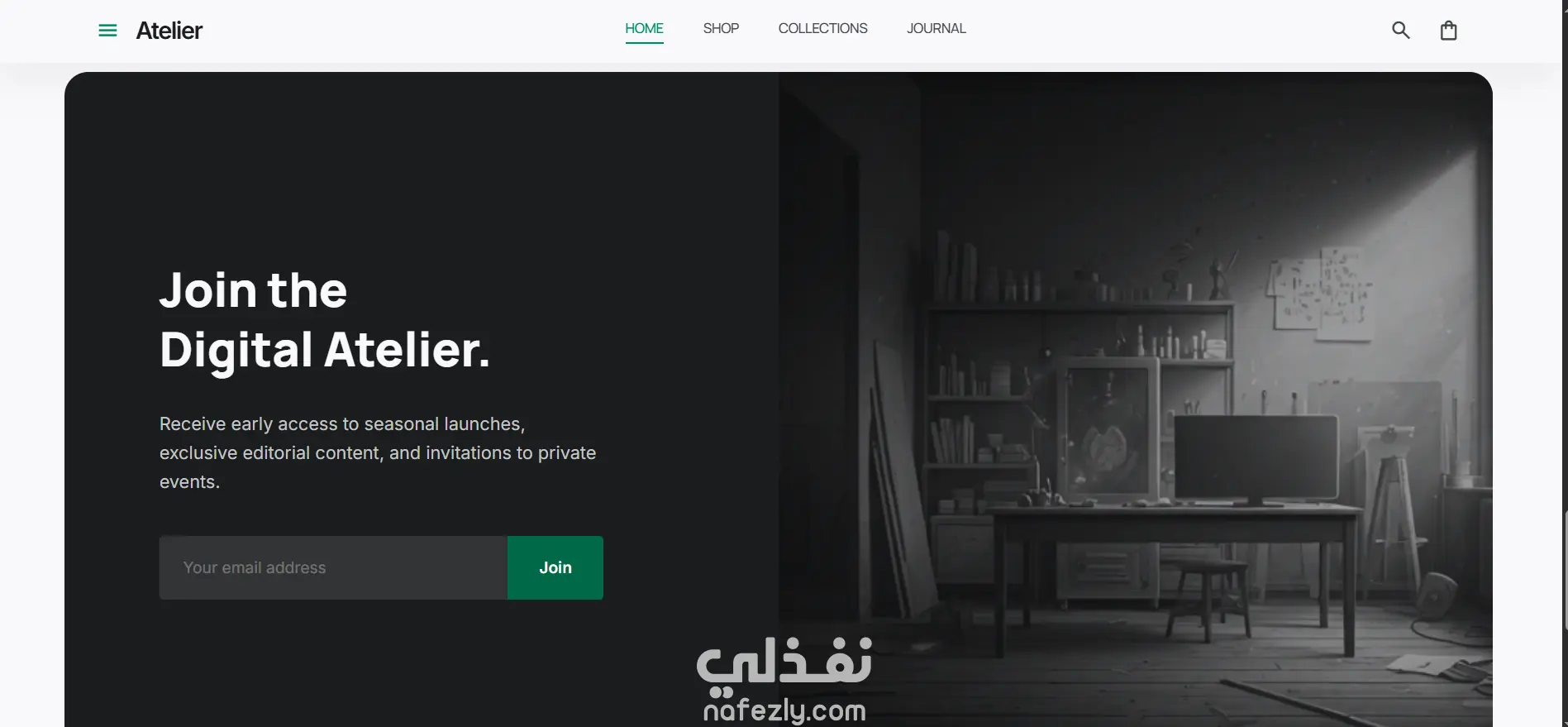
Task: Click the Join the Digital Atelier heading
Action: coord(324,320)
